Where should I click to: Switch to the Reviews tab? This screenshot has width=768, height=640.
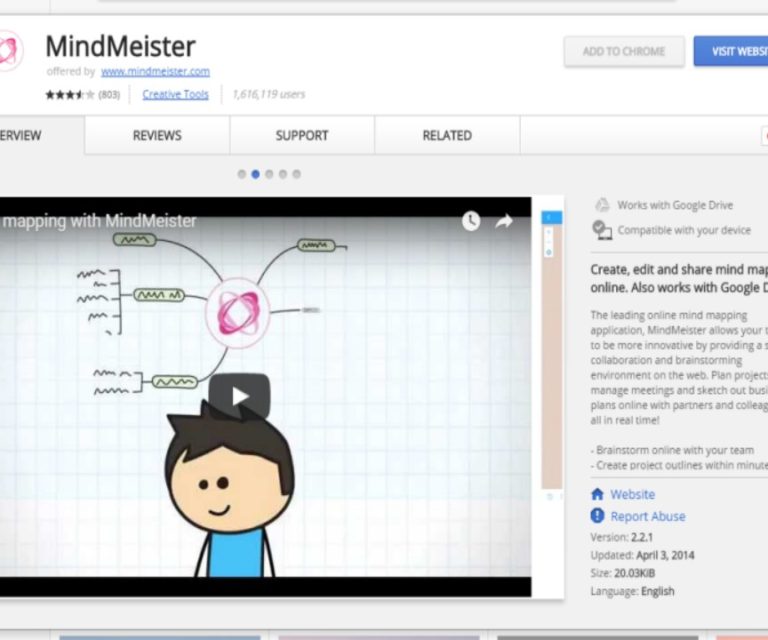click(x=157, y=136)
